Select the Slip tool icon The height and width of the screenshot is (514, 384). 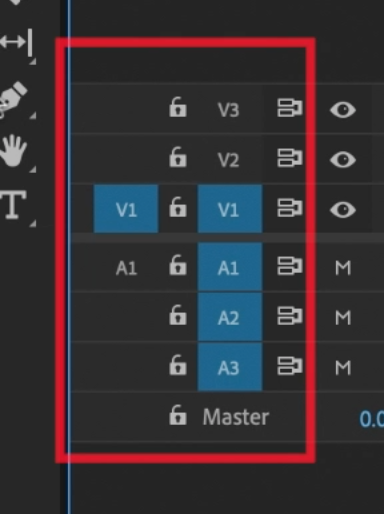pyautogui.click(x=16, y=42)
